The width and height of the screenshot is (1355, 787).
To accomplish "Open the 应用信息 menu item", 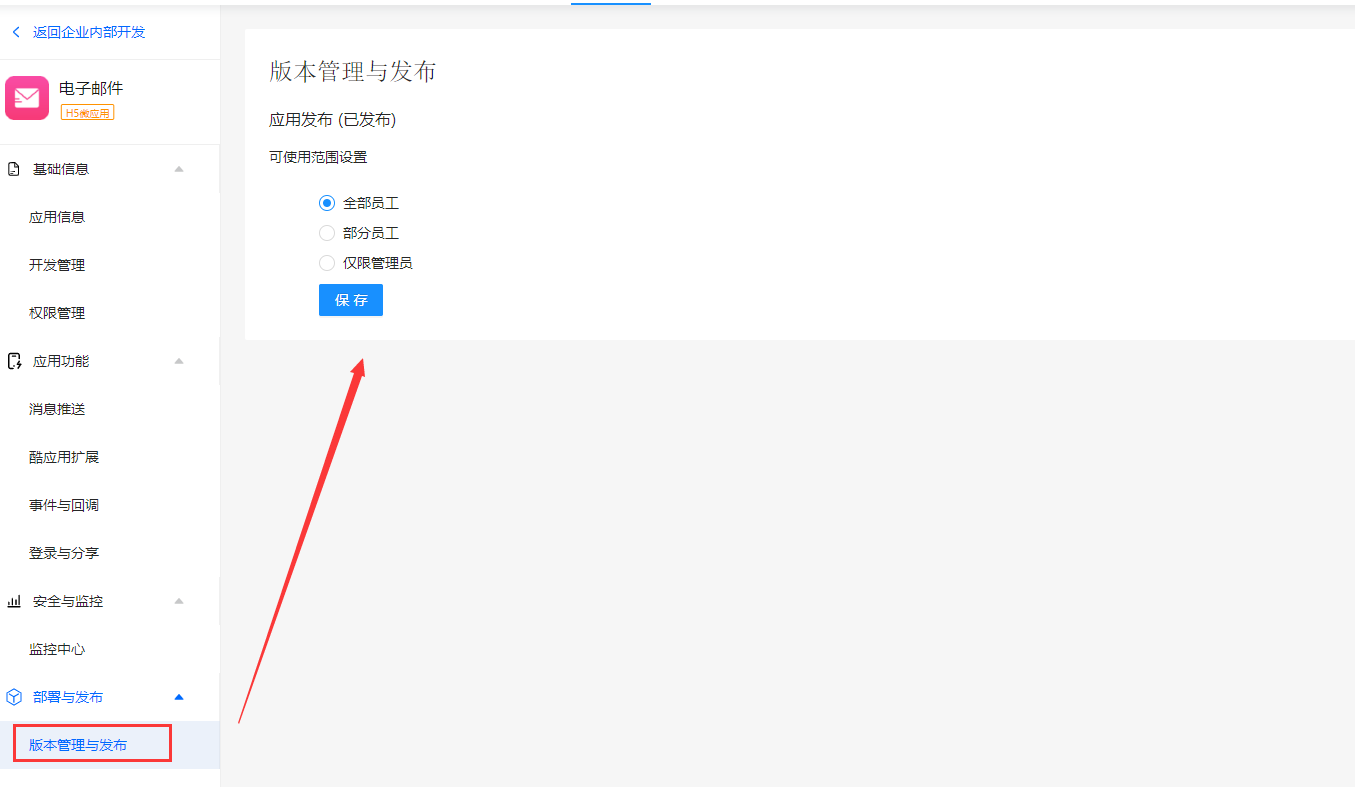I will (57, 217).
